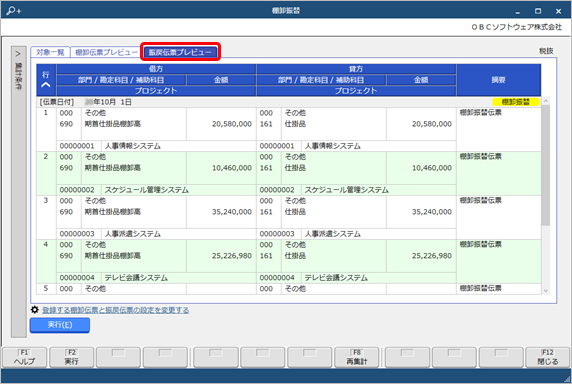This screenshot has width=572, height=384.
Task: Click the 実行(E) button
Action: tap(60, 325)
